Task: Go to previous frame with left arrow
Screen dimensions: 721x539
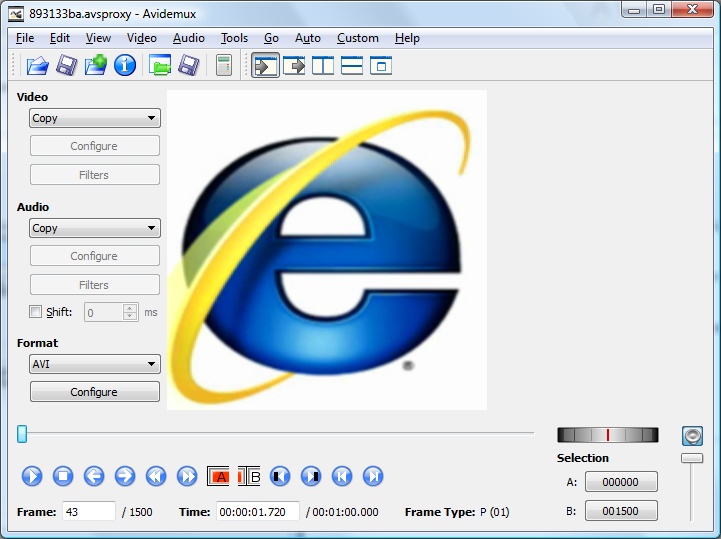Action: [x=94, y=476]
